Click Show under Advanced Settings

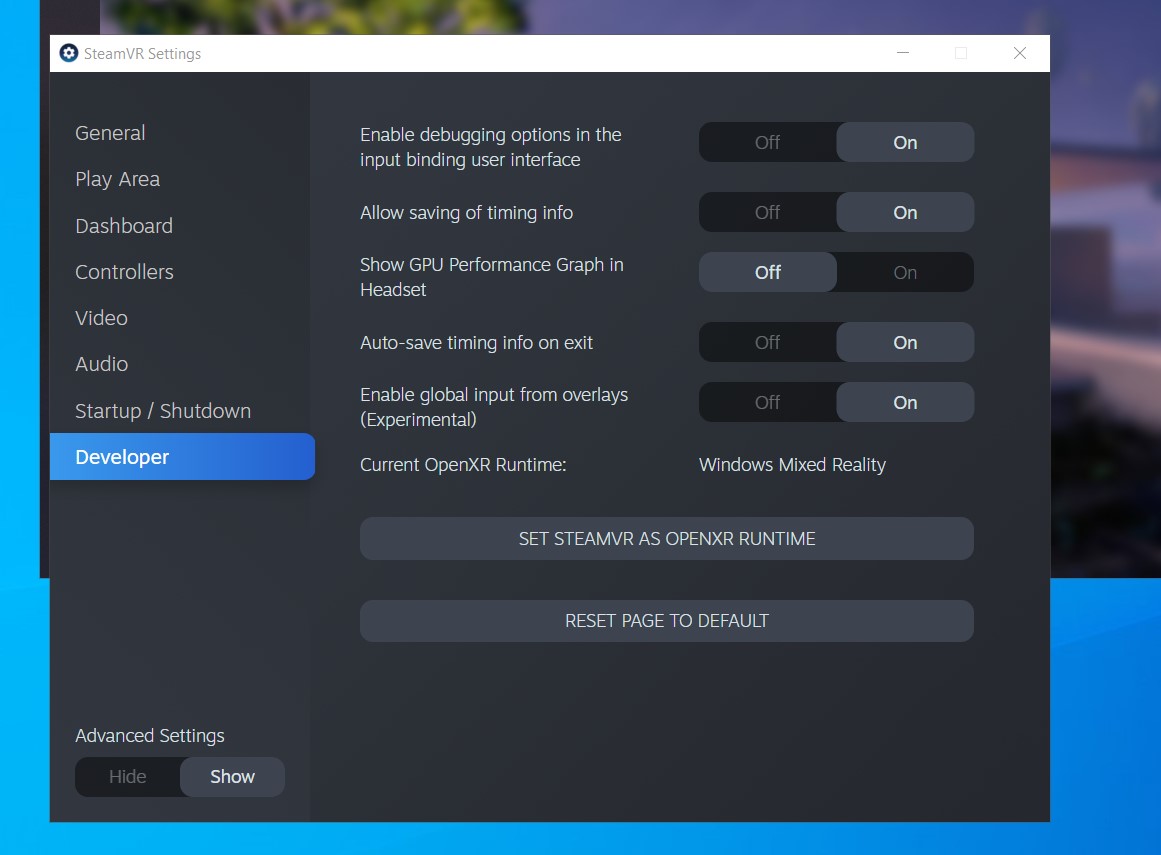[232, 777]
